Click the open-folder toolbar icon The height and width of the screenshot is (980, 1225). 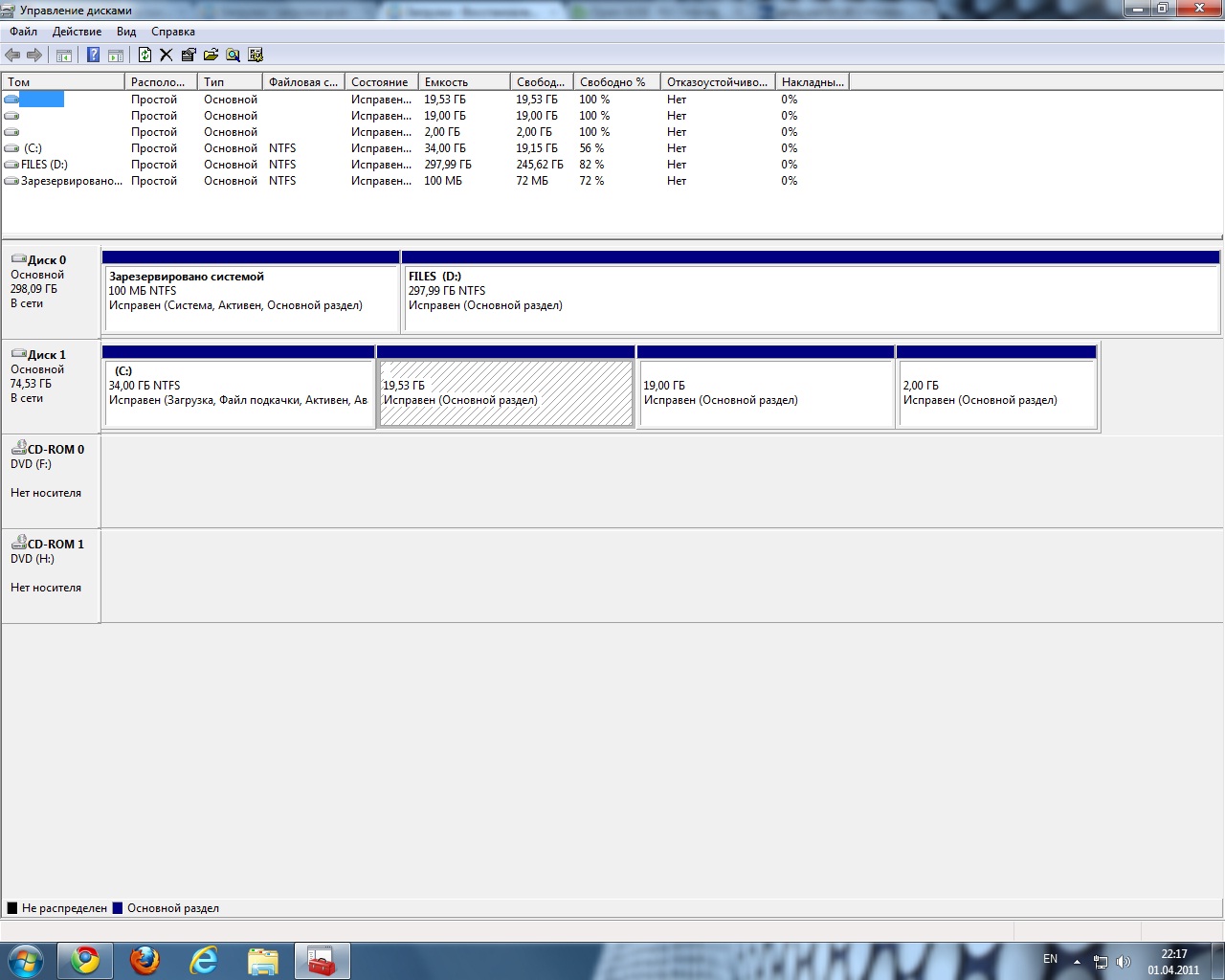(x=211, y=56)
